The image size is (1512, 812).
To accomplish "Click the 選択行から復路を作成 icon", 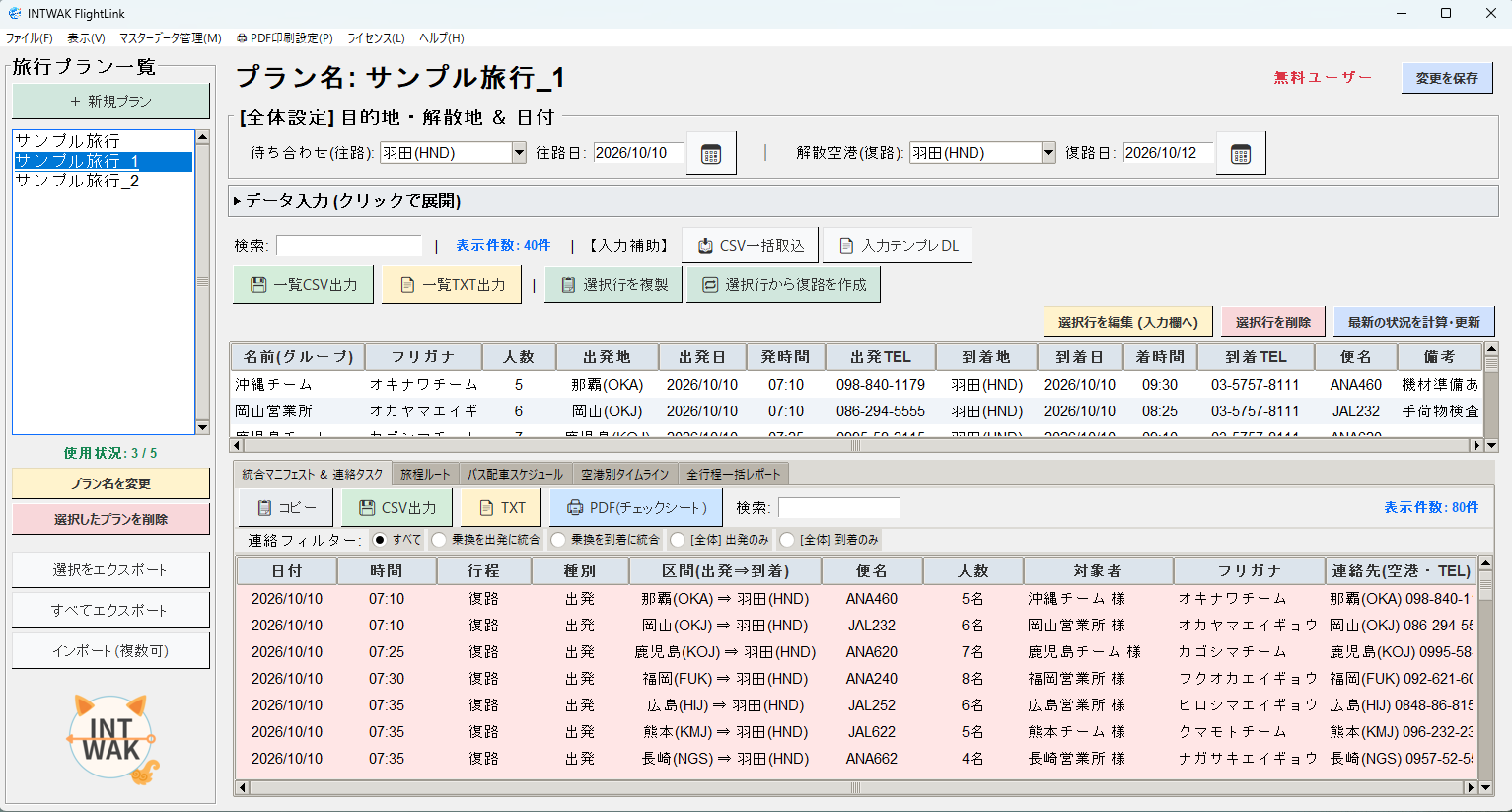I will tap(710, 285).
